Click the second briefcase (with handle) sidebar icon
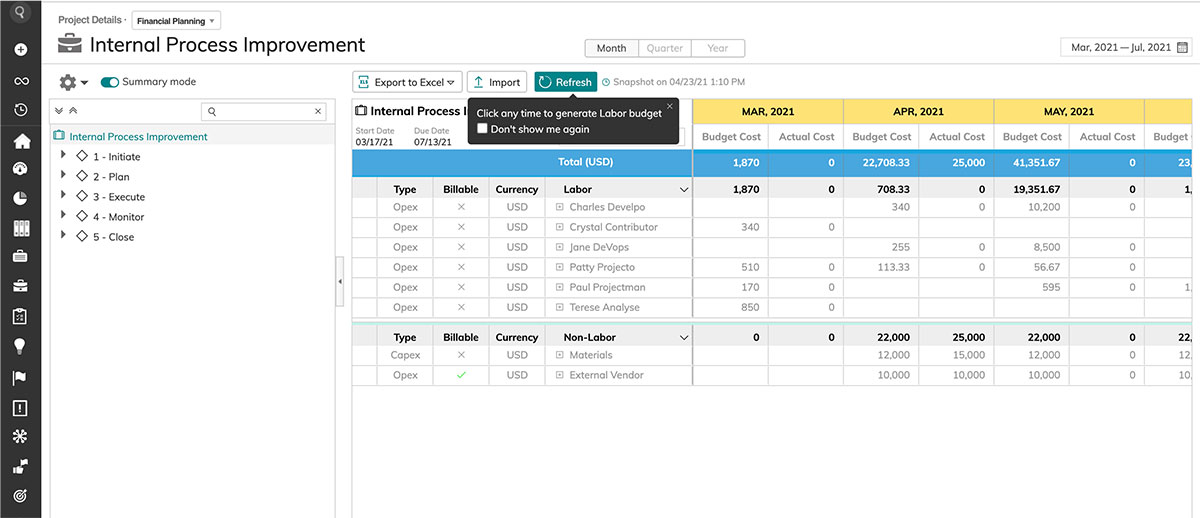The width and height of the screenshot is (1200, 518). [20, 286]
